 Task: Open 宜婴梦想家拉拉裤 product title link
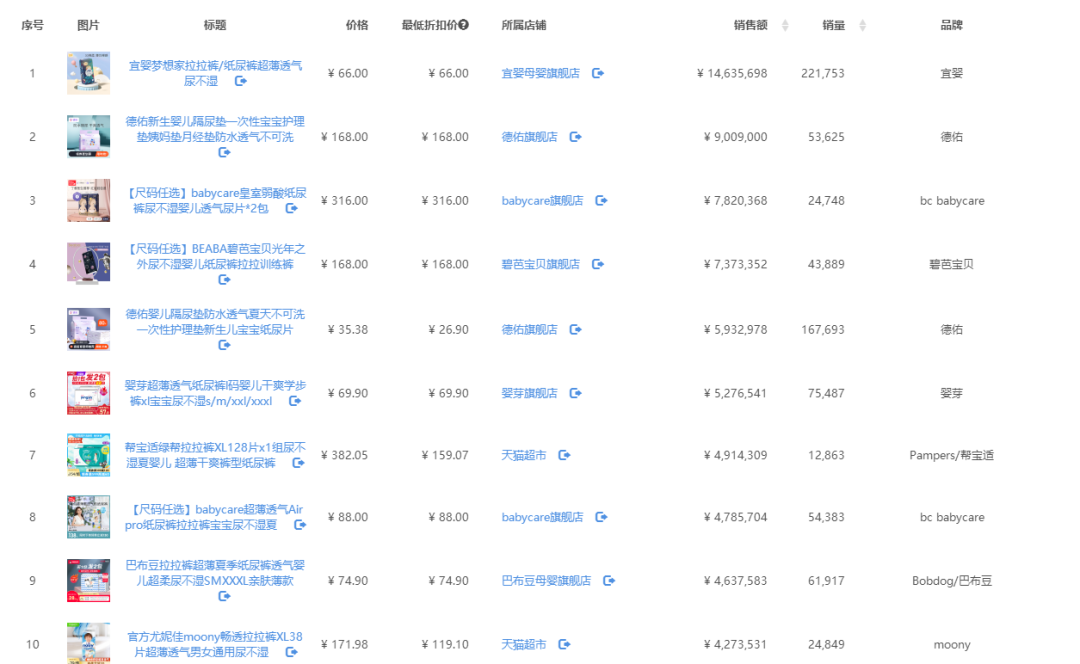point(215,73)
